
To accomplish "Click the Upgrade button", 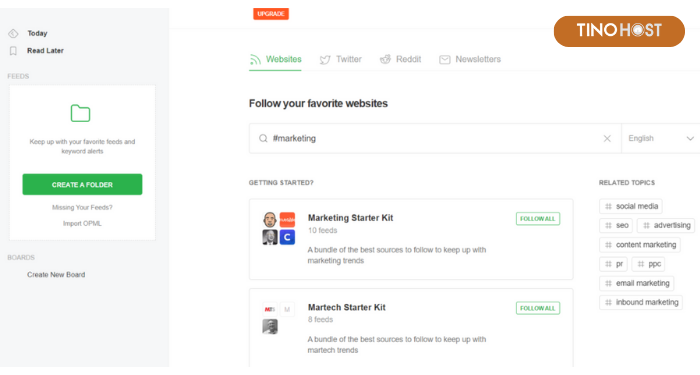I will (271, 14).
